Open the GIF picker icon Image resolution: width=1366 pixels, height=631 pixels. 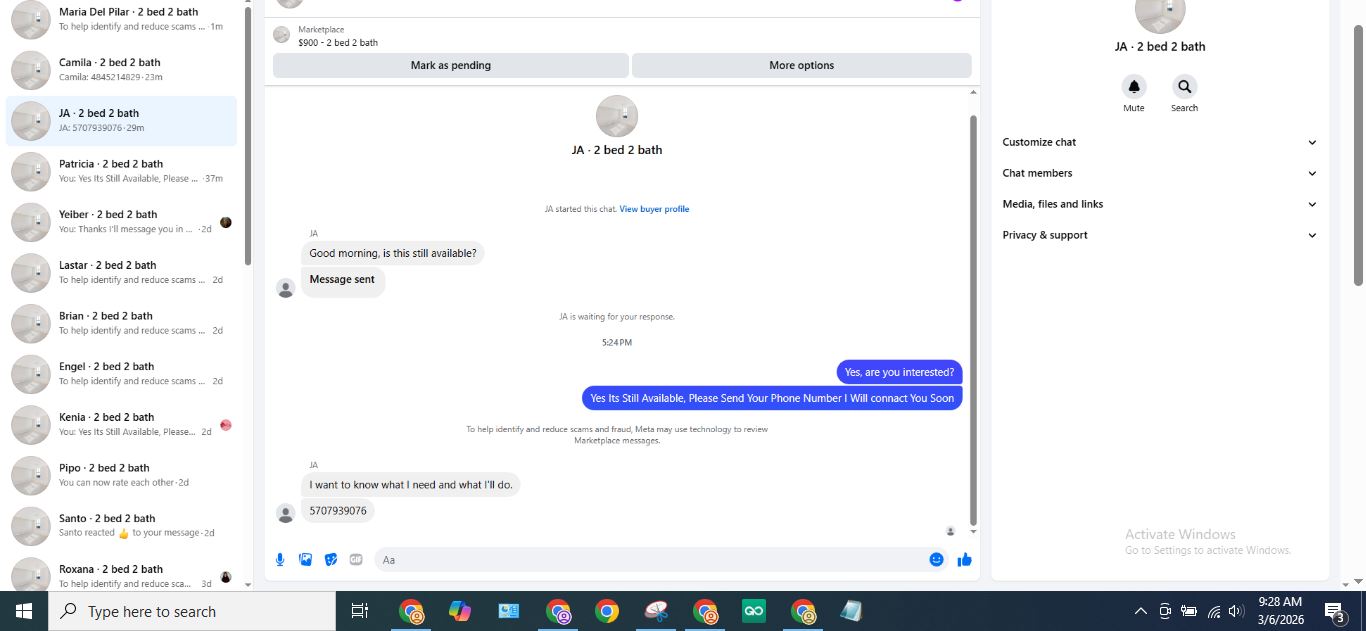point(356,560)
